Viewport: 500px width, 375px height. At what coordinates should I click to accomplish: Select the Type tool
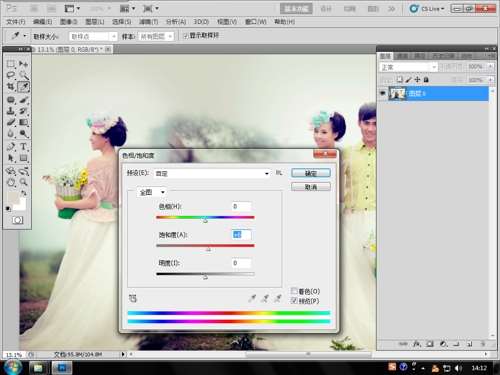point(24,146)
